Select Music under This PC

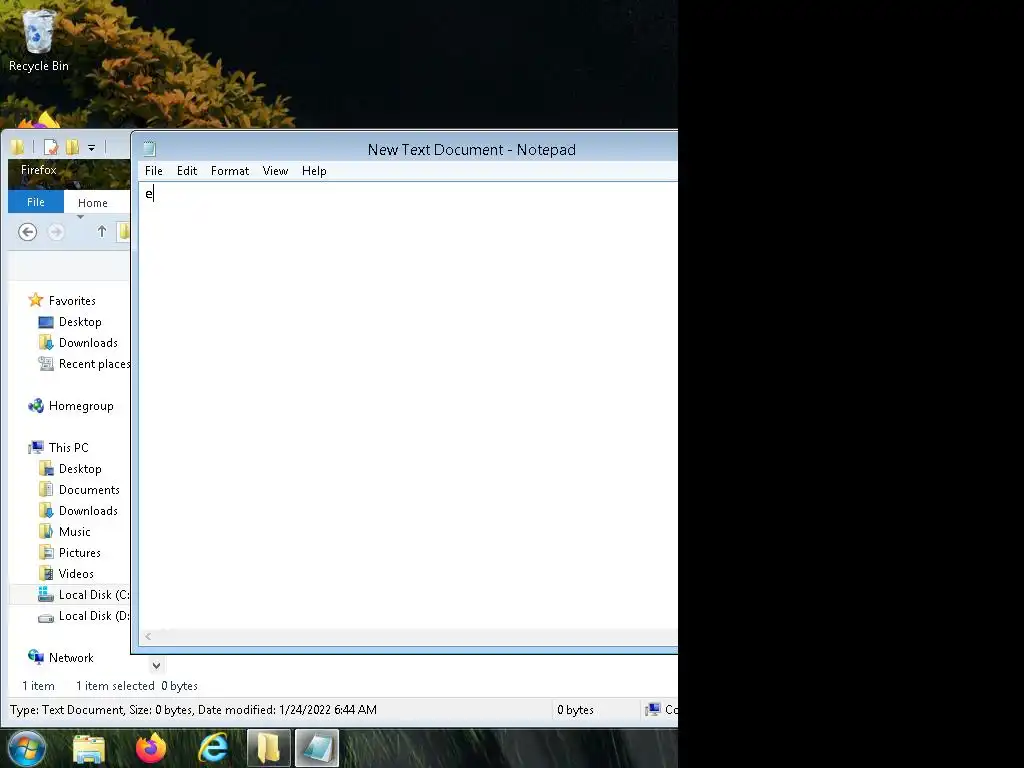click(74, 532)
